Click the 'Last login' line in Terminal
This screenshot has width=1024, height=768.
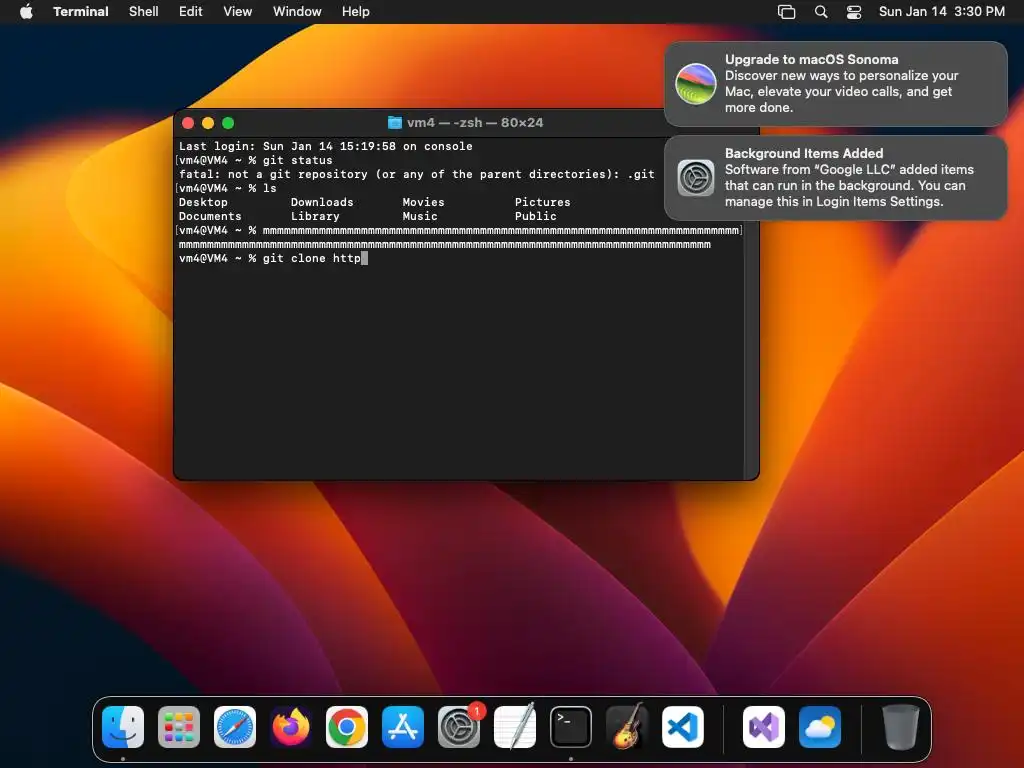325,146
